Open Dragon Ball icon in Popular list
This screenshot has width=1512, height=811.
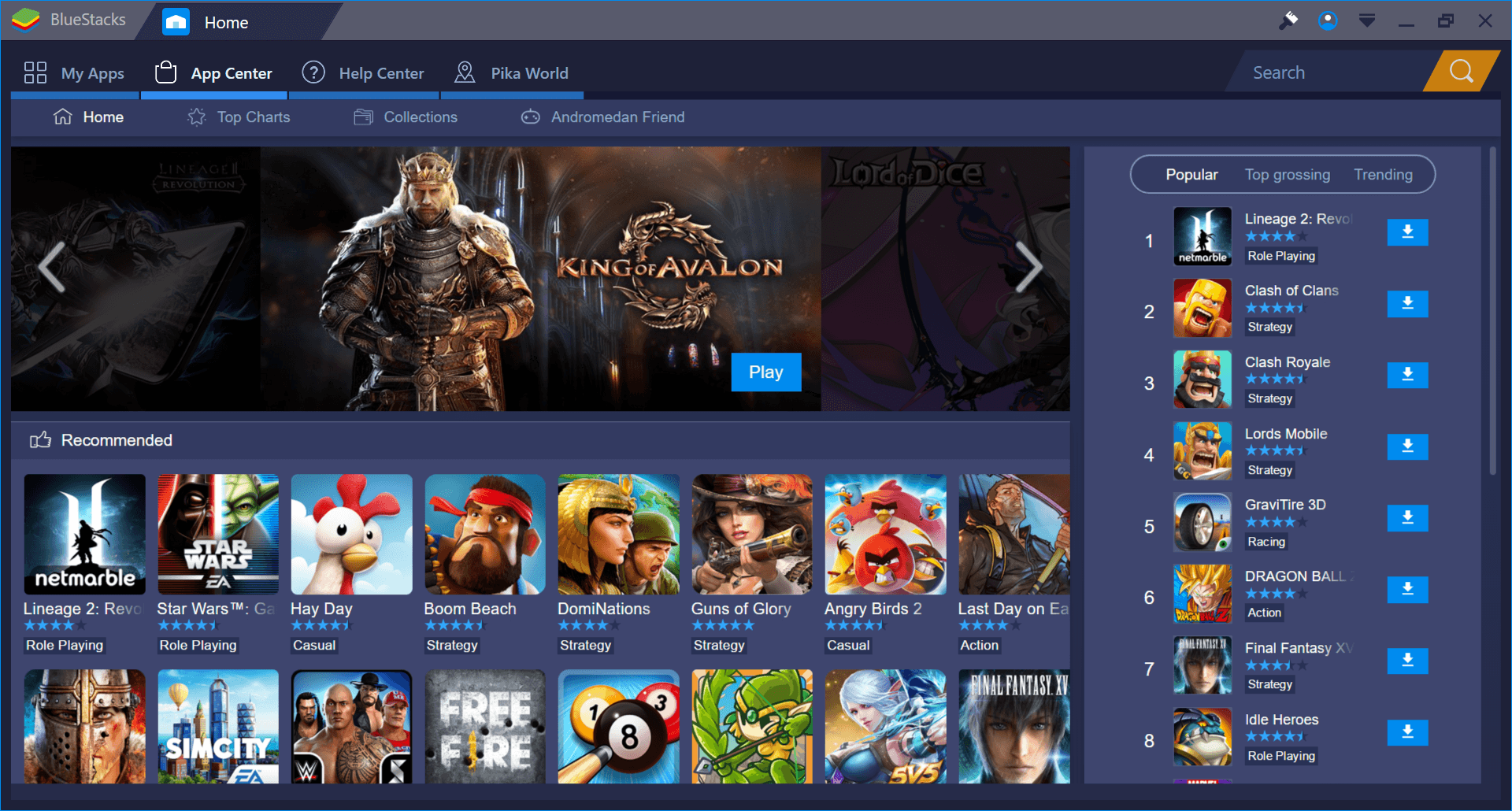1203,594
